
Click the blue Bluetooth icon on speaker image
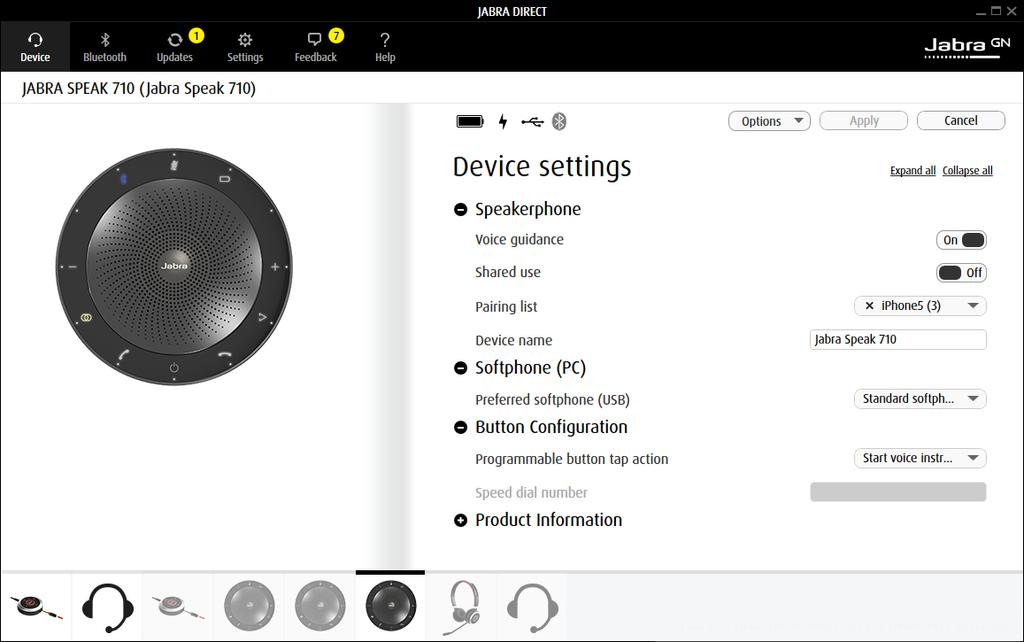click(x=123, y=178)
